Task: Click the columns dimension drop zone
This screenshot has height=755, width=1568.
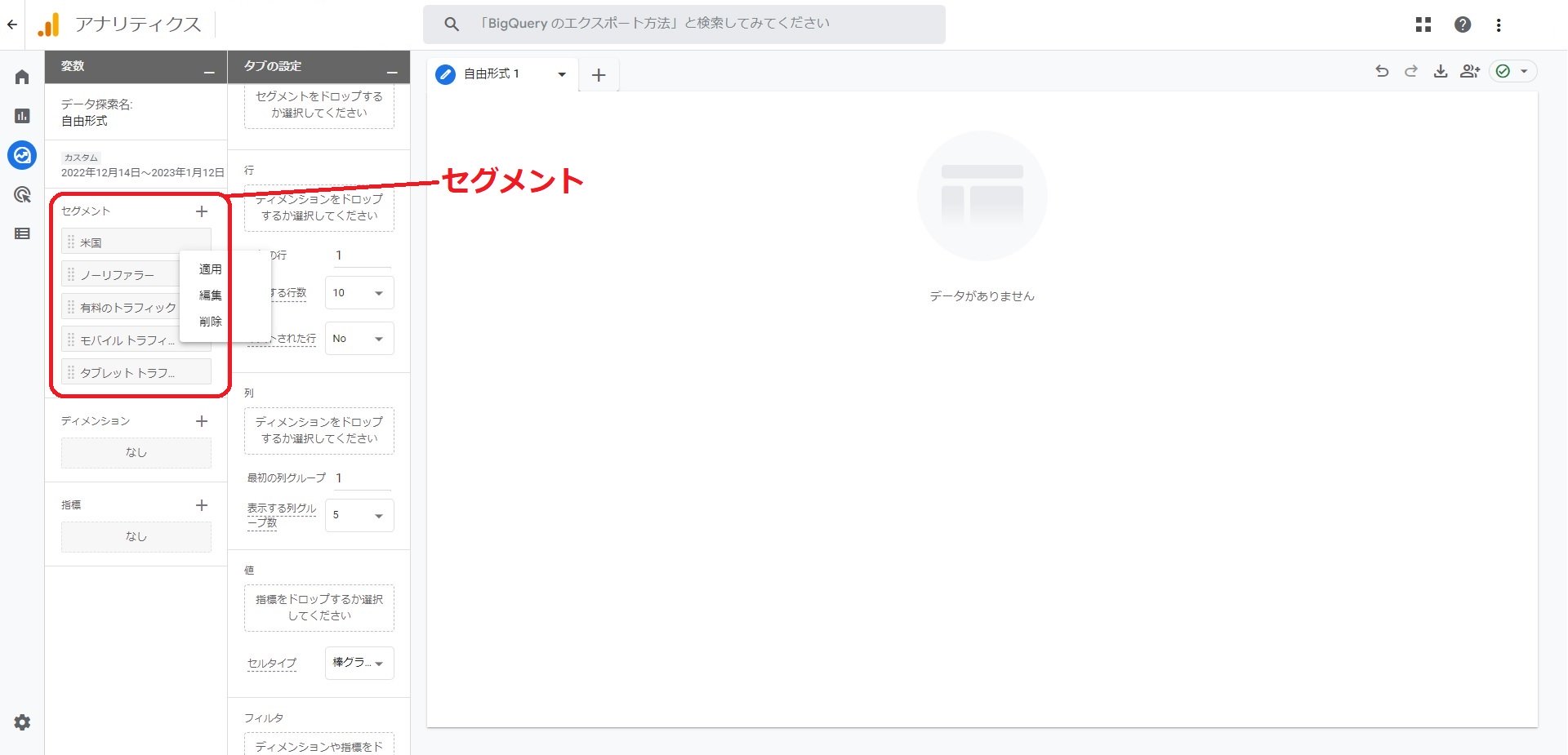Action: click(x=318, y=430)
